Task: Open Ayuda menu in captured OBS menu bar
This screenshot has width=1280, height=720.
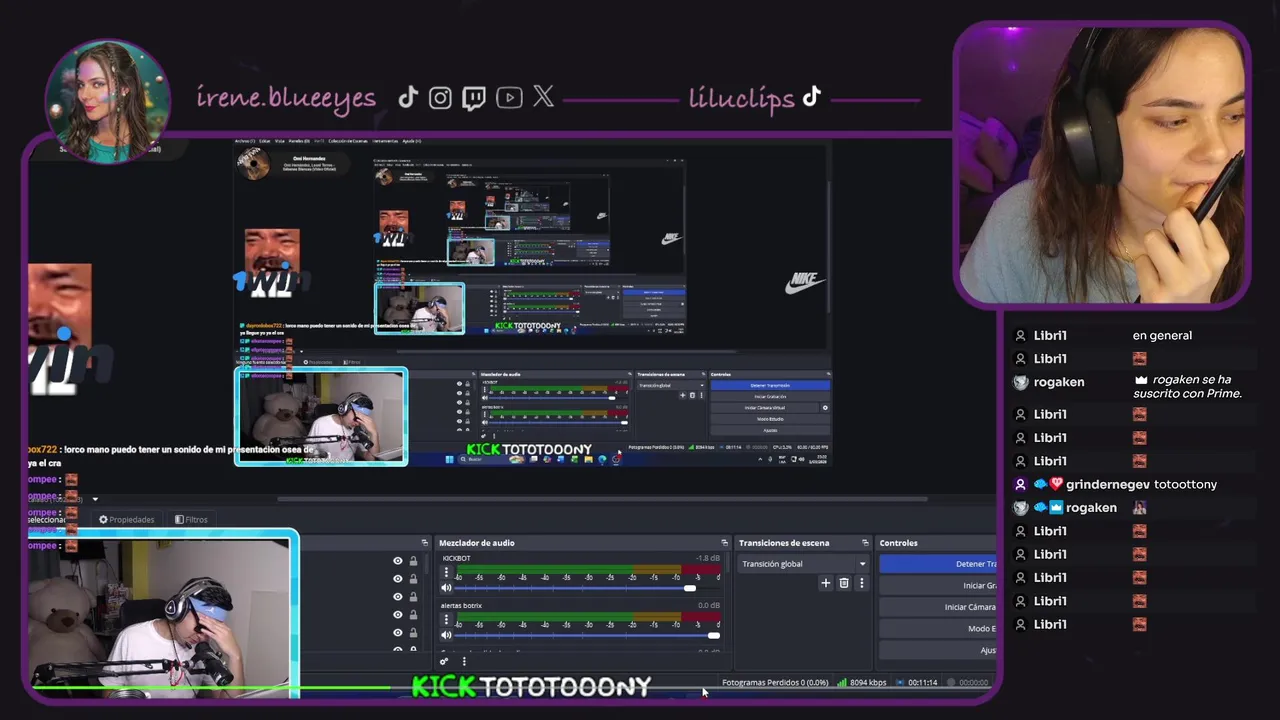Action: click(411, 141)
